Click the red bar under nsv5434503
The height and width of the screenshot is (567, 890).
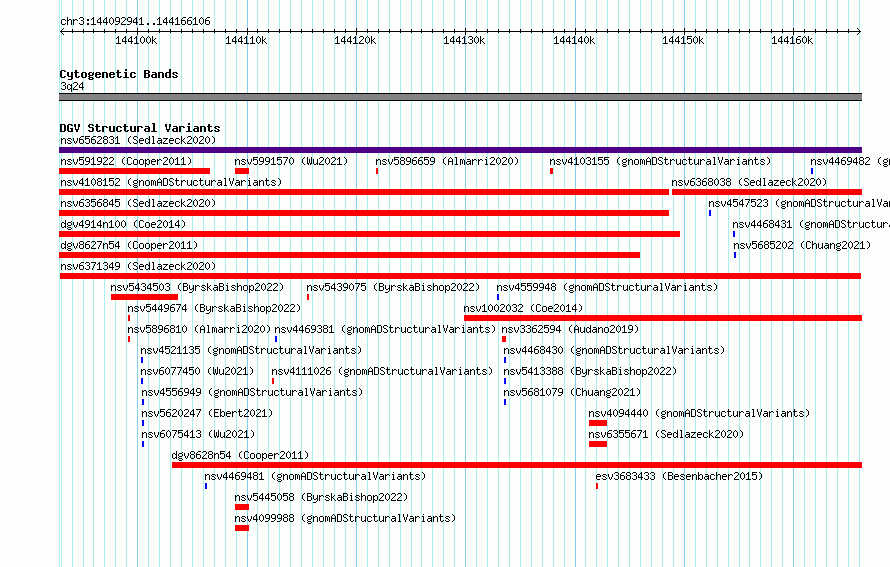pos(145,297)
